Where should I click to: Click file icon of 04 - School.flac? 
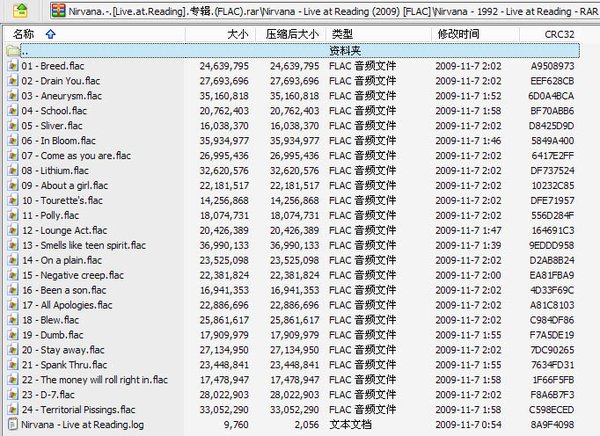[13, 111]
